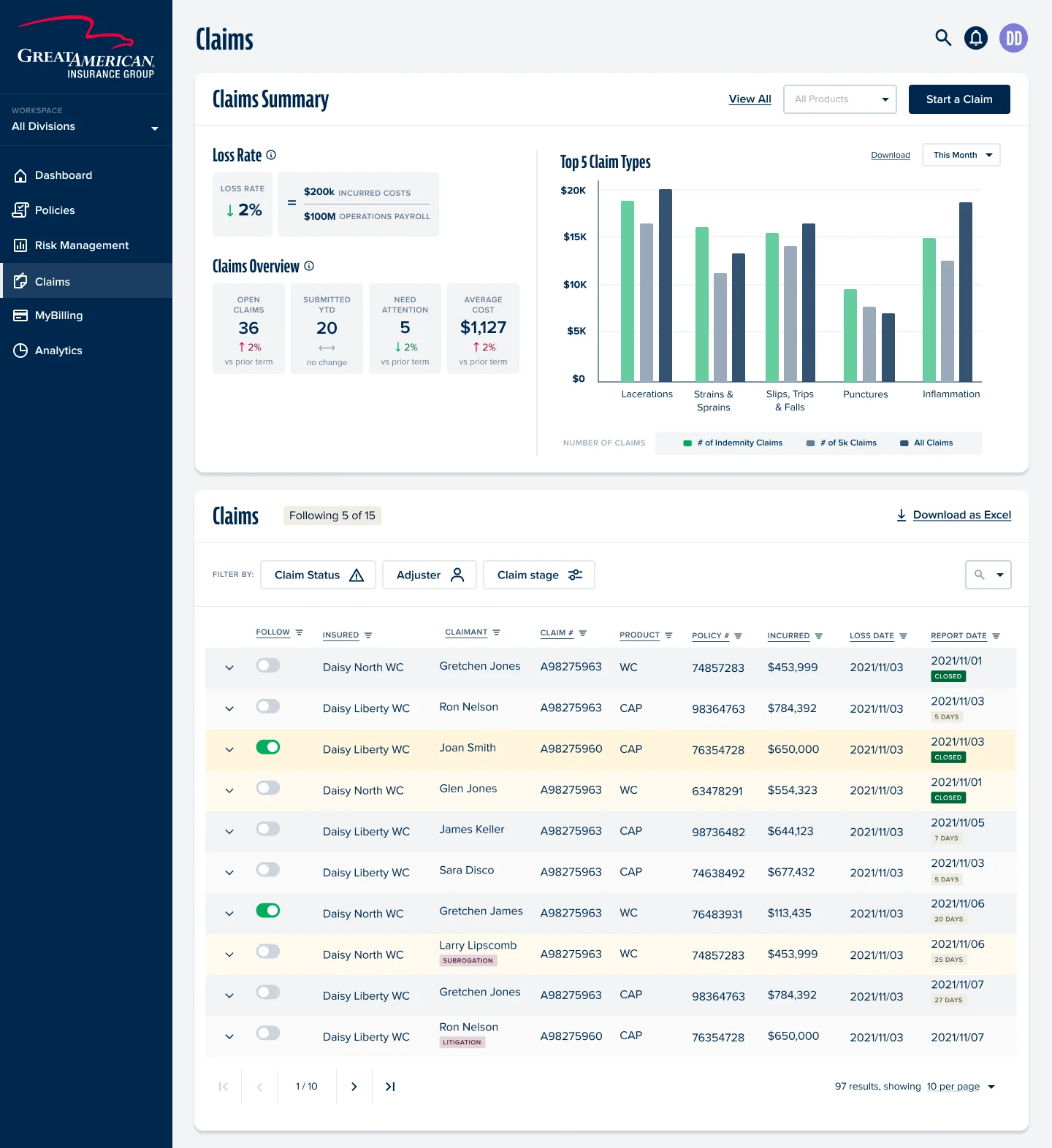Sort by the PRODUCT column filter icon

(668, 635)
